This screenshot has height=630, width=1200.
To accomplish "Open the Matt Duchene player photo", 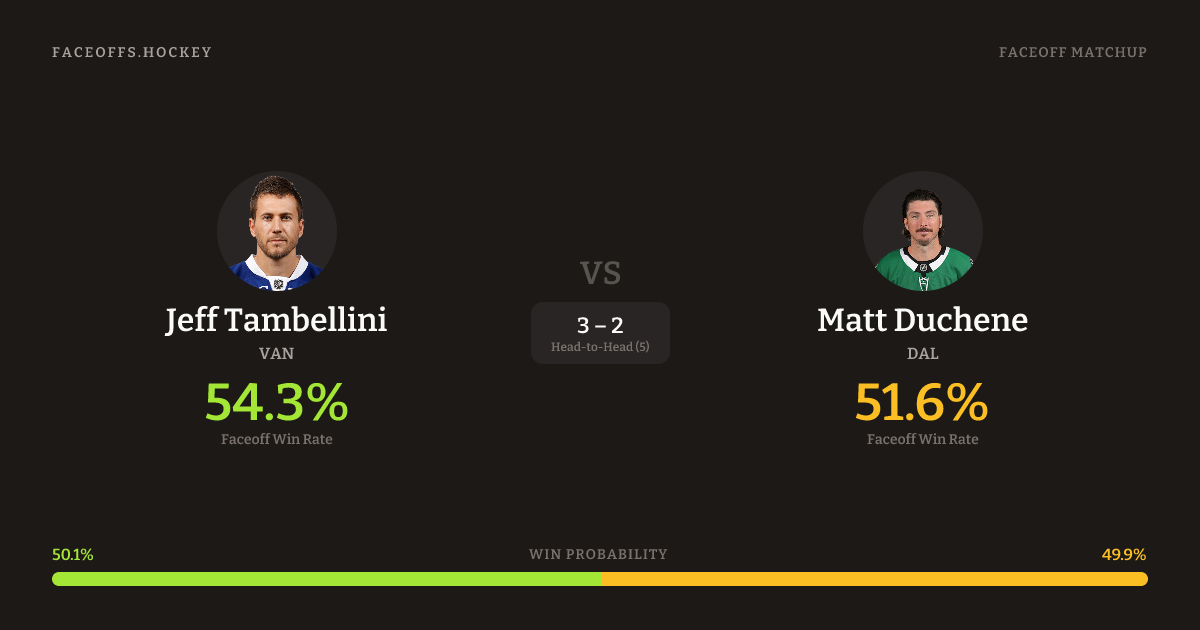I will pos(922,231).
